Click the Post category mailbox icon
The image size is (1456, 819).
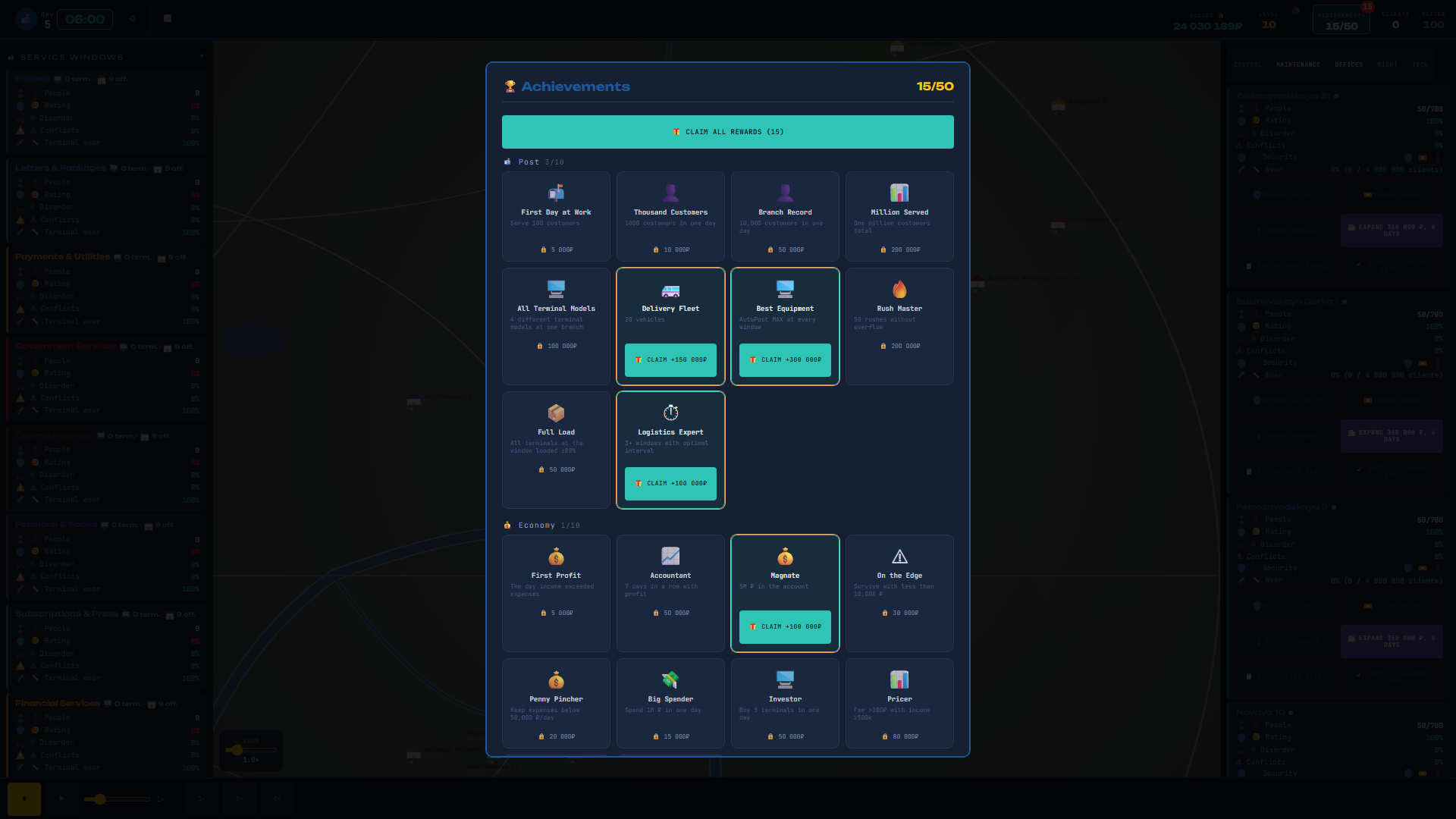(x=507, y=162)
